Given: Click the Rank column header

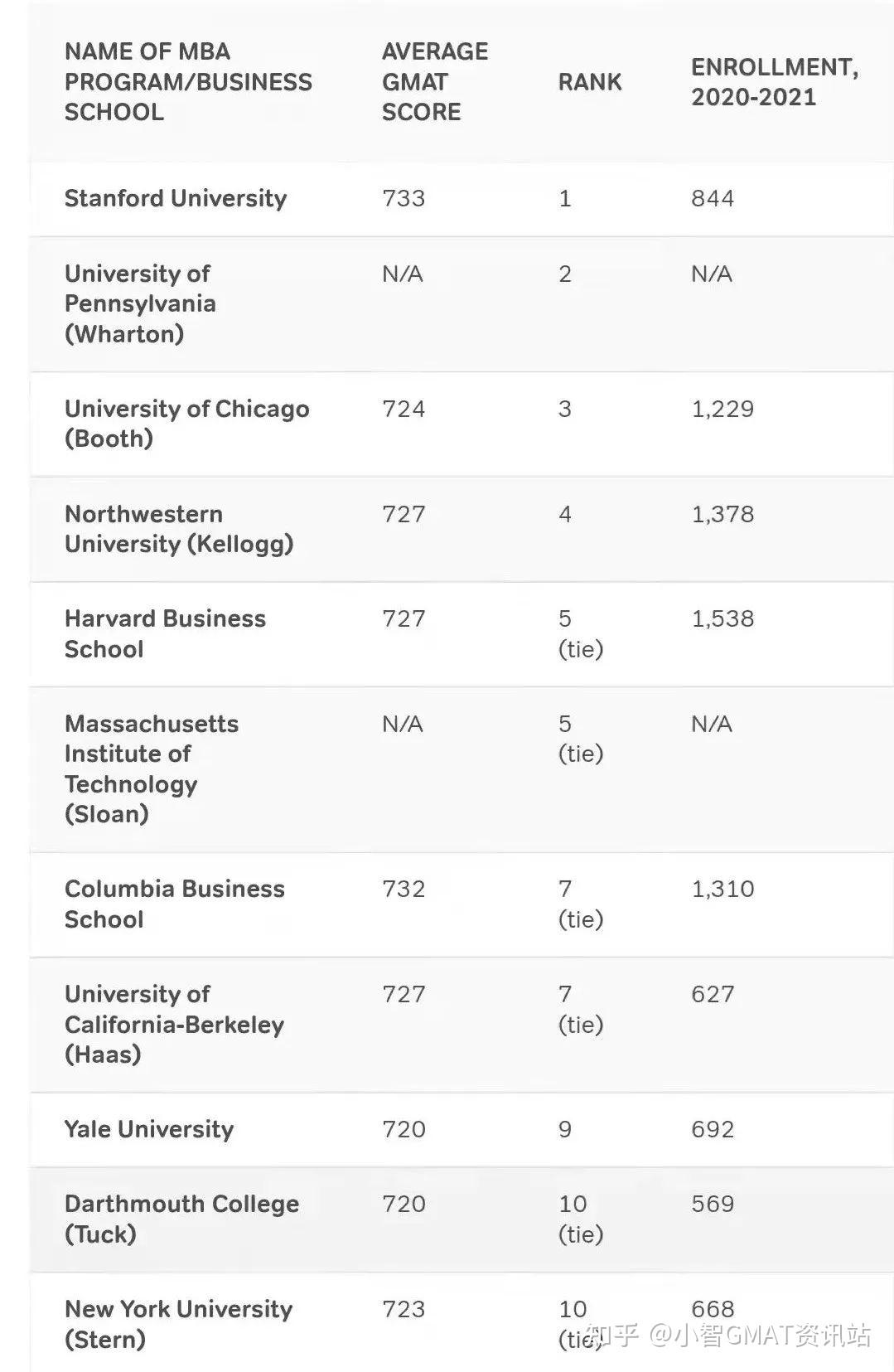Looking at the screenshot, I should [589, 81].
